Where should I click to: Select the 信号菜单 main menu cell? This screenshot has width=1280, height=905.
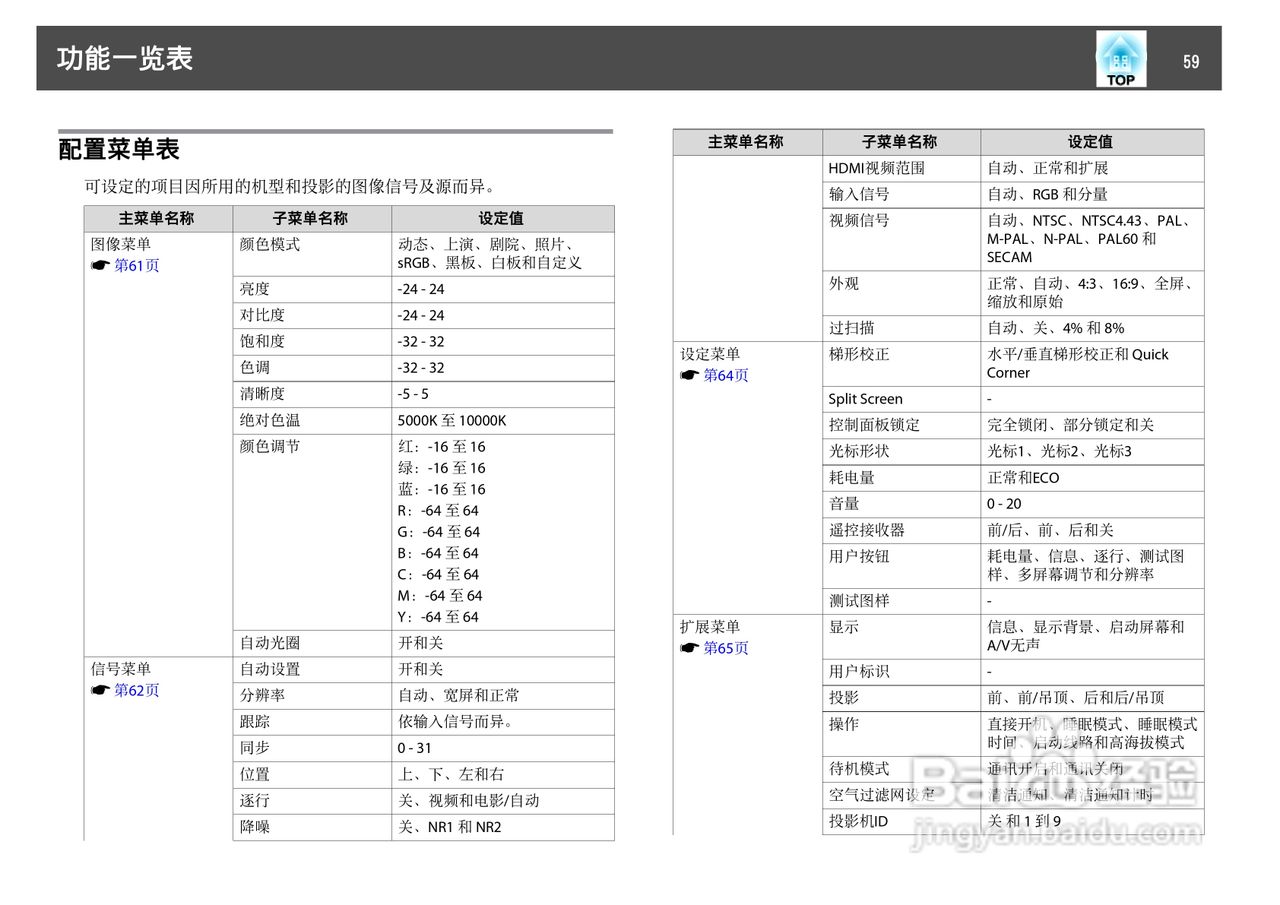158,748
